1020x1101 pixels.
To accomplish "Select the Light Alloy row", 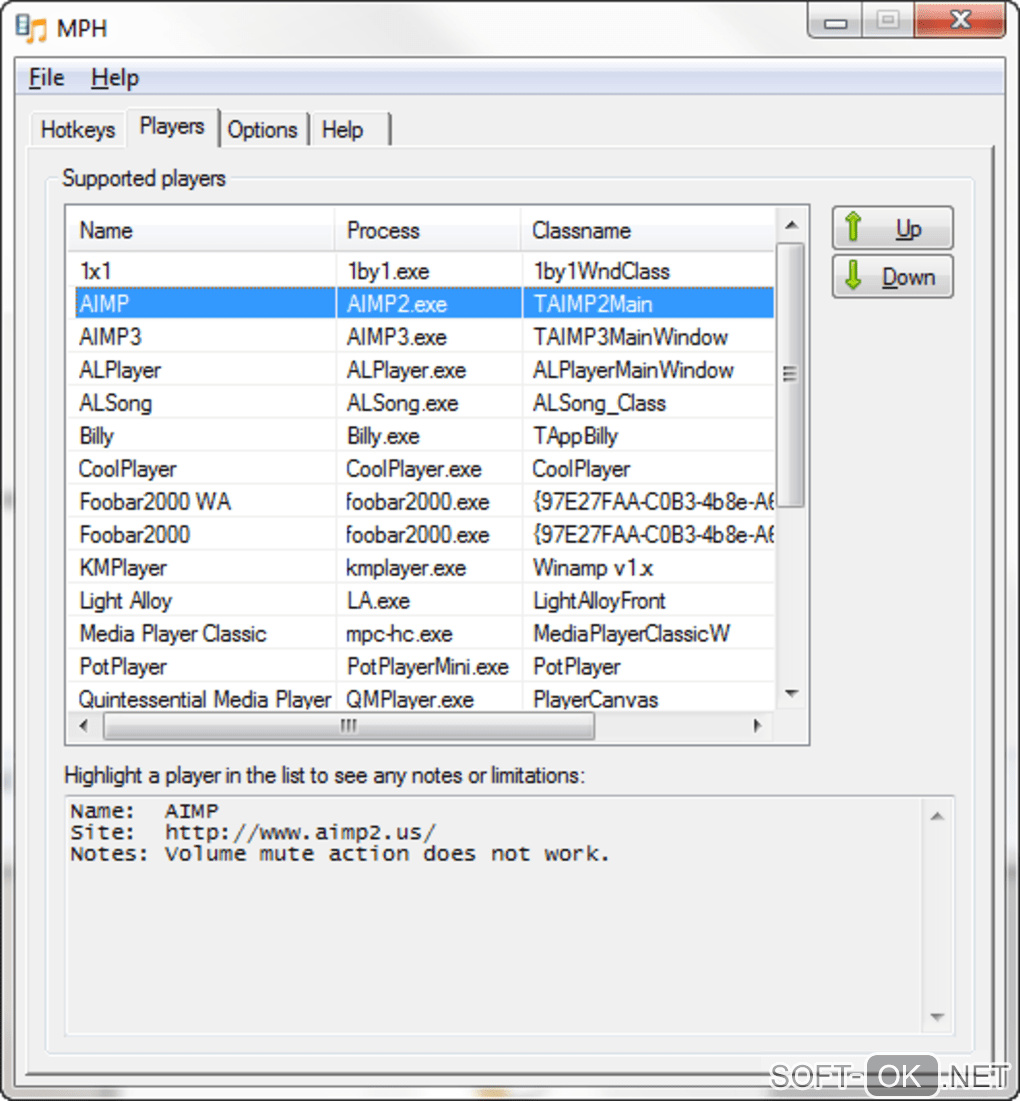I will 422,601.
